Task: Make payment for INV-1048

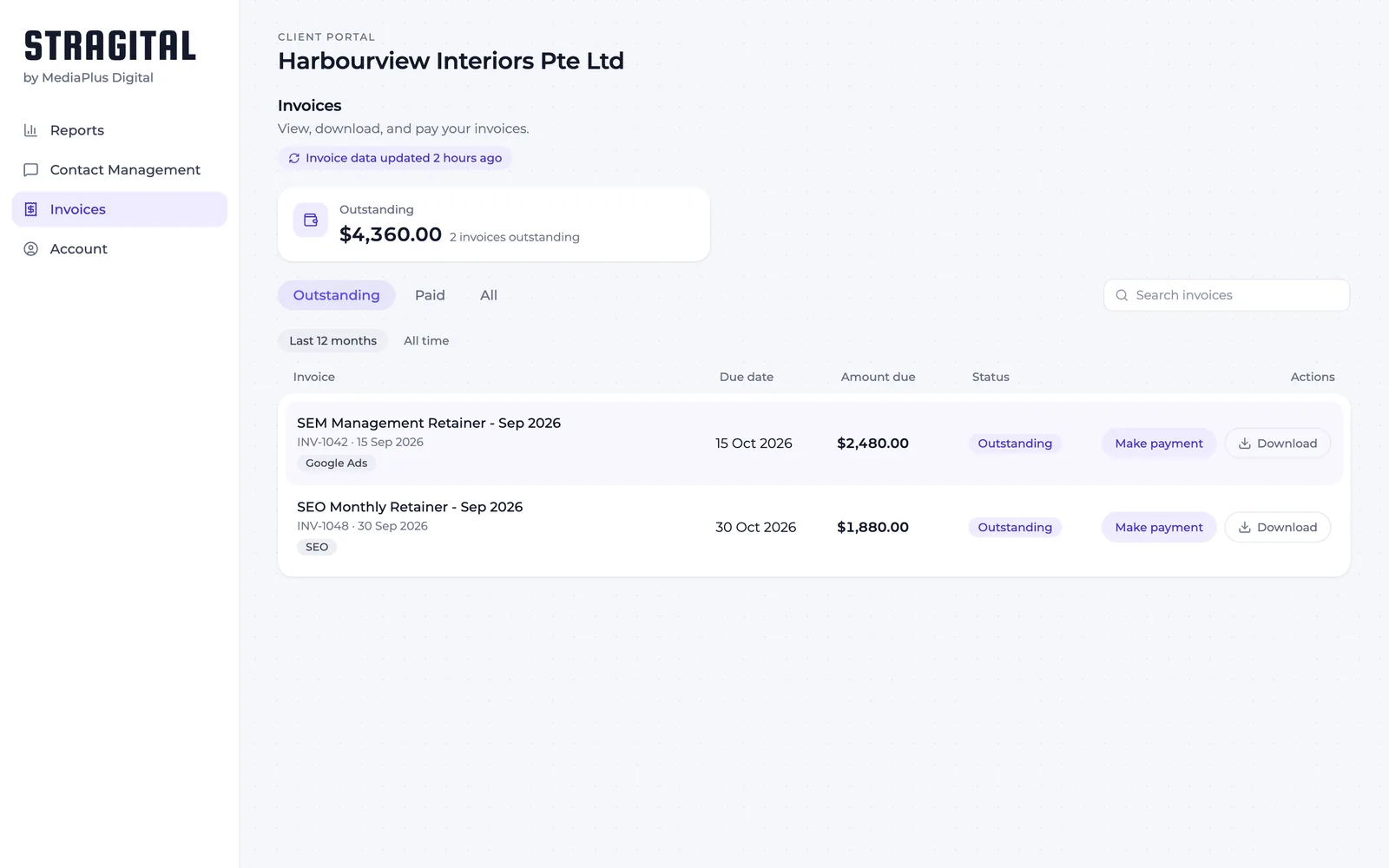Action: [1159, 528]
